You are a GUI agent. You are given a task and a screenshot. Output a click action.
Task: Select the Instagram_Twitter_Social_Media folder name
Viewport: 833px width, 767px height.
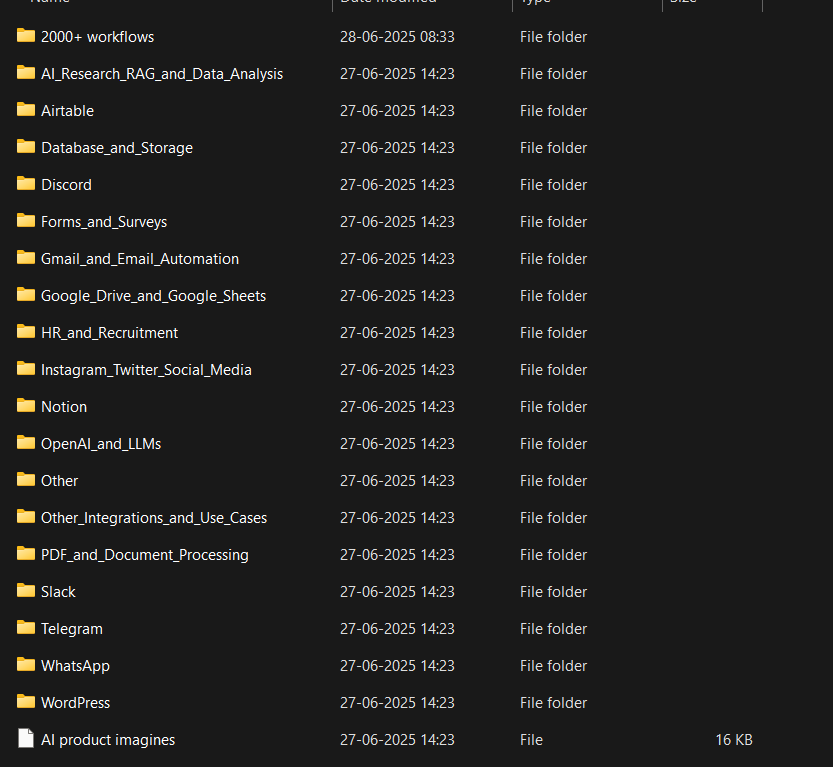[146, 370]
